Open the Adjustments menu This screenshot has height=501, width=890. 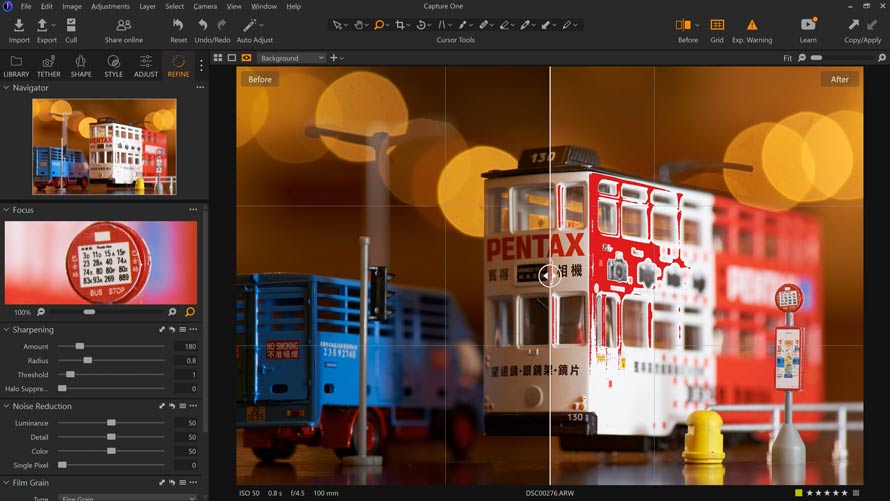click(x=110, y=6)
